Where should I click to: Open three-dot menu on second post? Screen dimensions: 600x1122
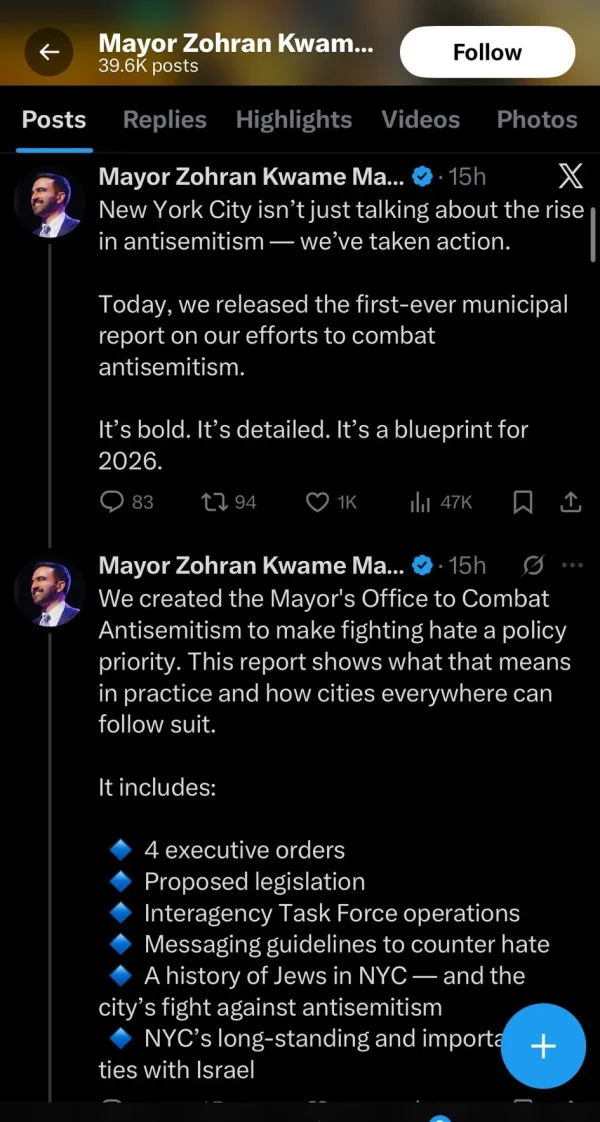(572, 566)
